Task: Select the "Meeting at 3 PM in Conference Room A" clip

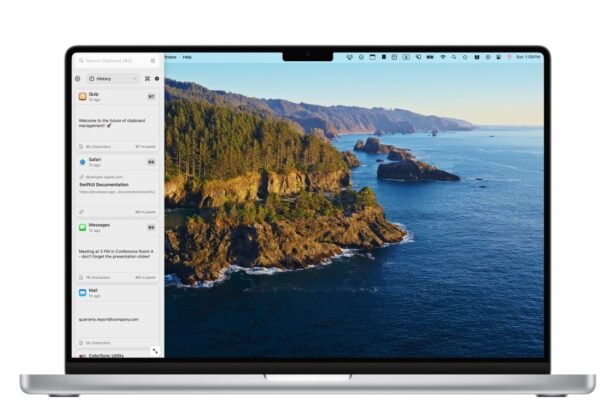Action: 116,254
